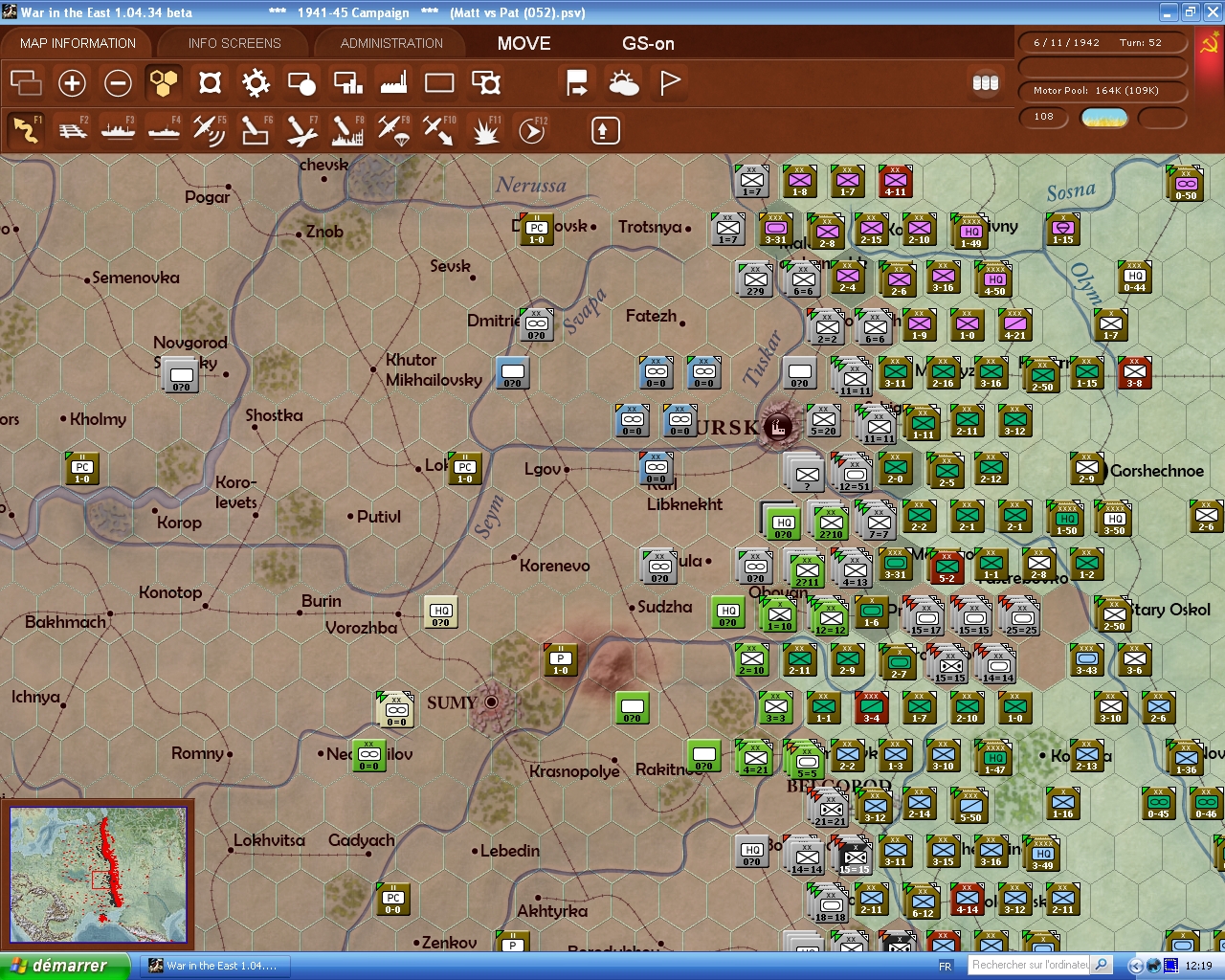Select the unit counter labeled 0-50
Screen dimensions: 1225x980
tap(1187, 183)
